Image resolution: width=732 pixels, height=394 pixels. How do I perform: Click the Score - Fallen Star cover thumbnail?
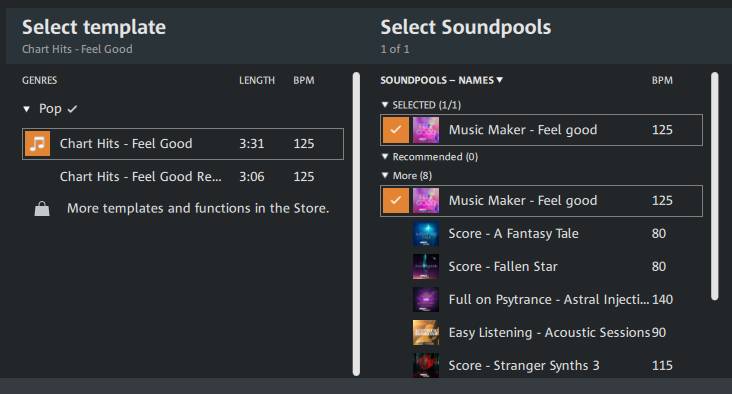(426, 267)
